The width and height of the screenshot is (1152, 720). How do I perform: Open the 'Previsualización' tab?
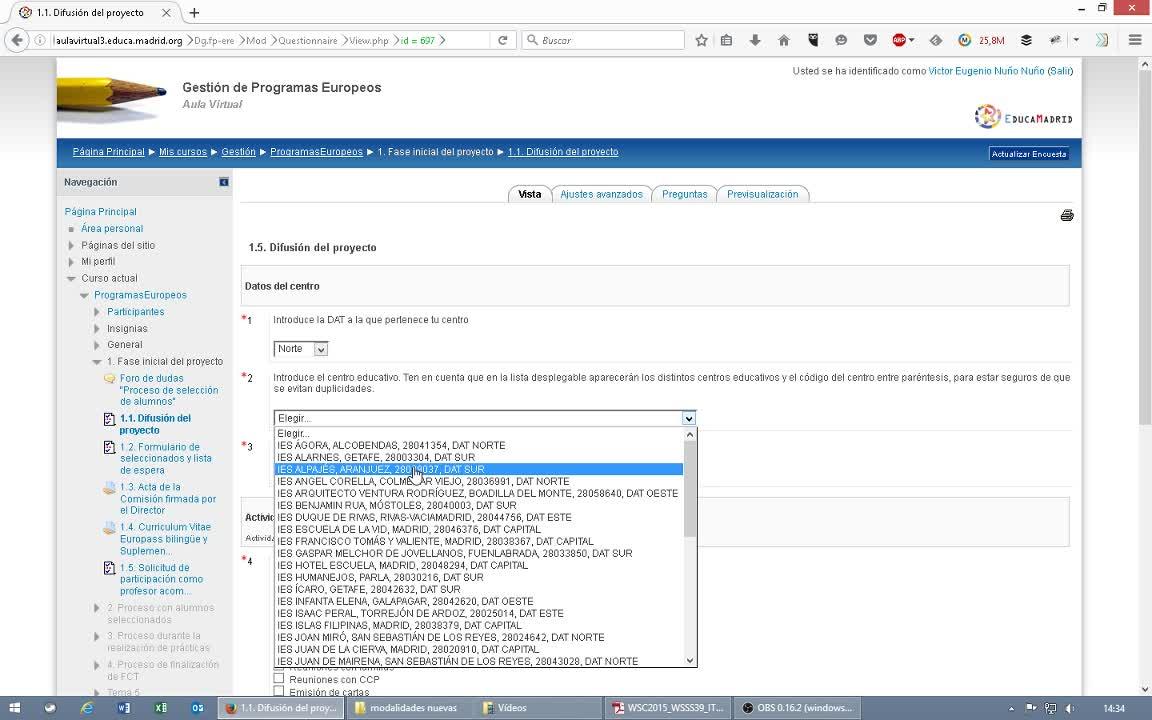click(763, 194)
